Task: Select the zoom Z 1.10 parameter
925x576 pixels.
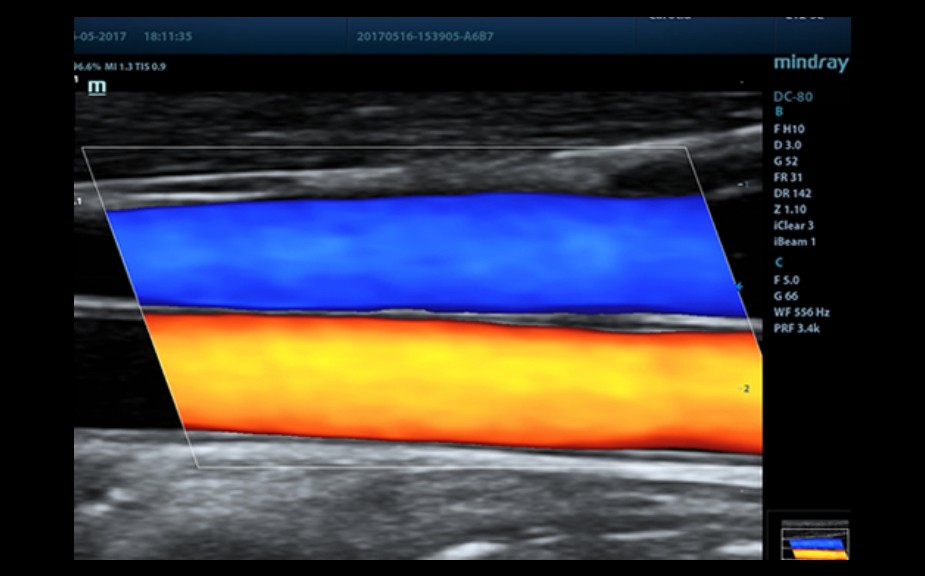Action: pos(790,209)
